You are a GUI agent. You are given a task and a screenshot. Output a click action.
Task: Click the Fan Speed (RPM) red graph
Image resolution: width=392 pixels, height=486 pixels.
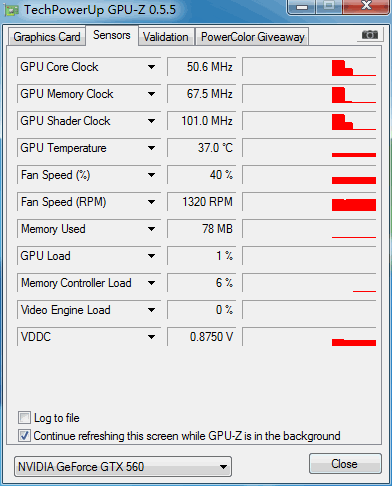click(x=309, y=202)
